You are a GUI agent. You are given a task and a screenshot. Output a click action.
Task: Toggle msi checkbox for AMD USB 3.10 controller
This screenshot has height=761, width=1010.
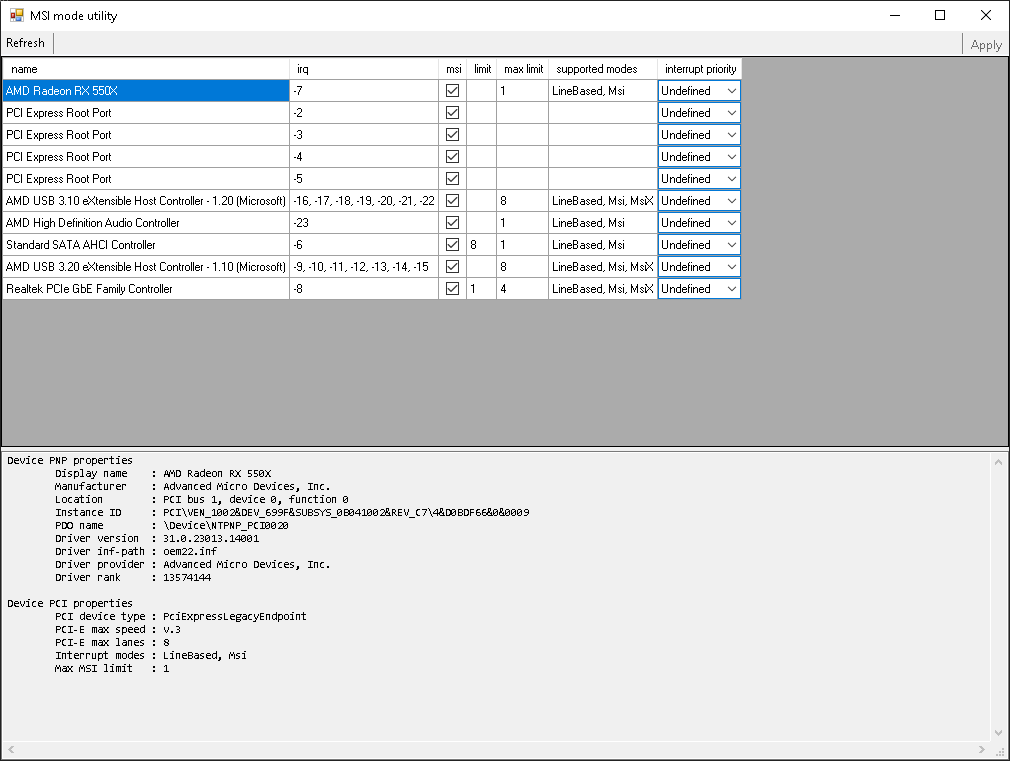(453, 200)
